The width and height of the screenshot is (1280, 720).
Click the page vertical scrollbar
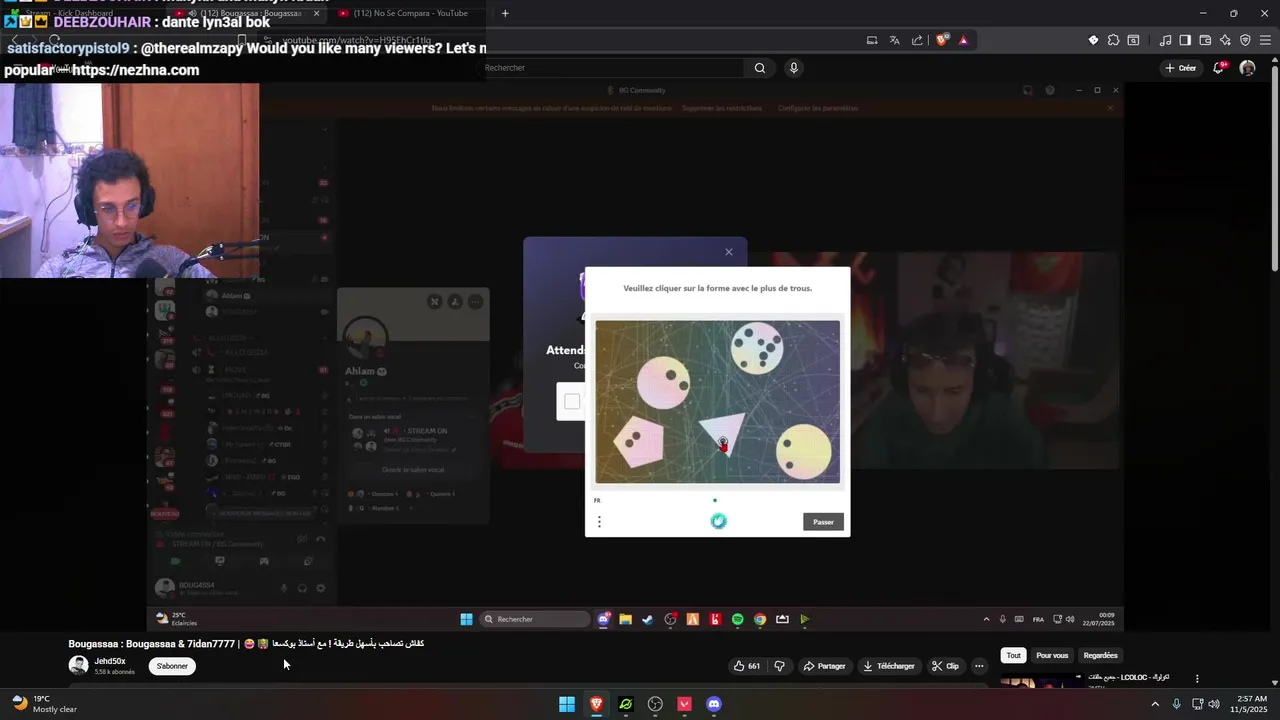(1275, 170)
